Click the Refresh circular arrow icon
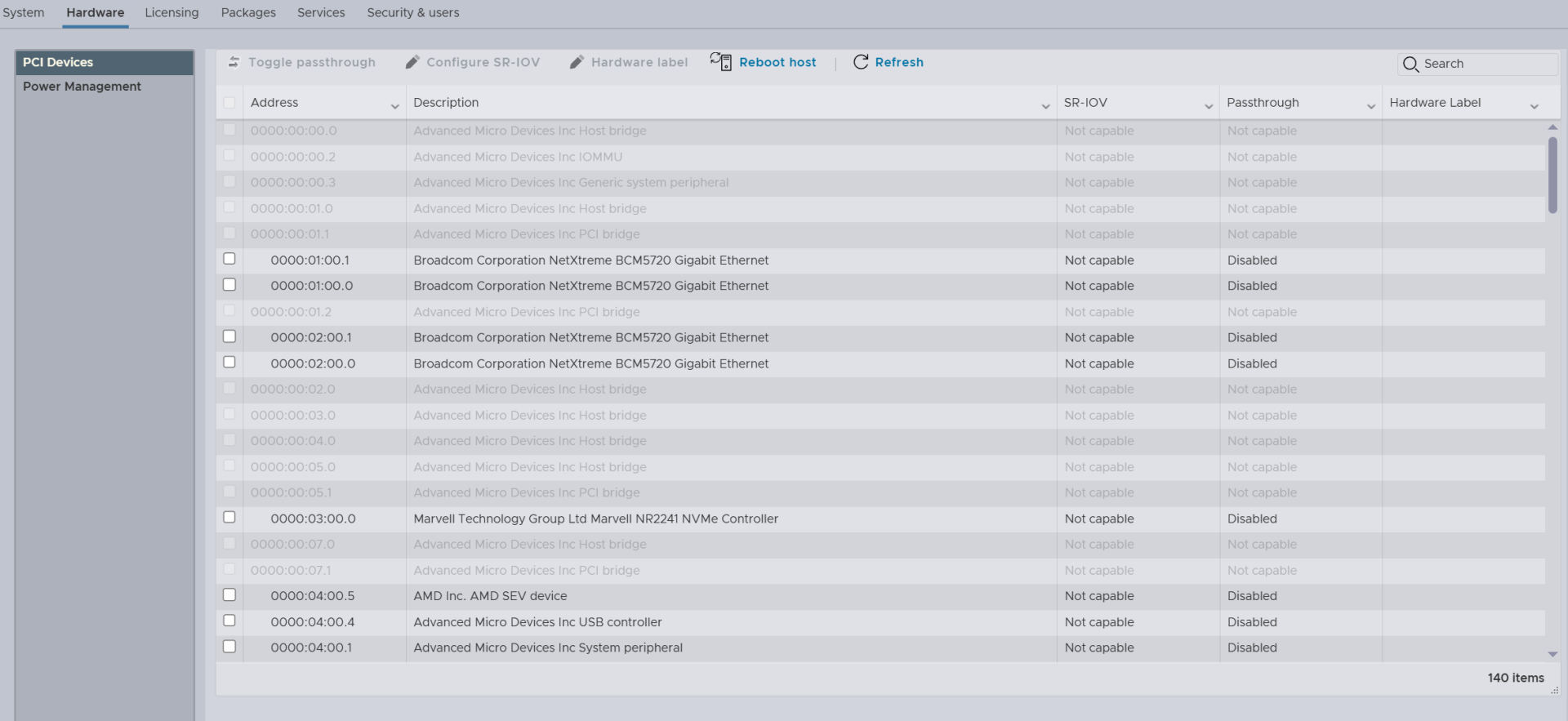 point(861,62)
